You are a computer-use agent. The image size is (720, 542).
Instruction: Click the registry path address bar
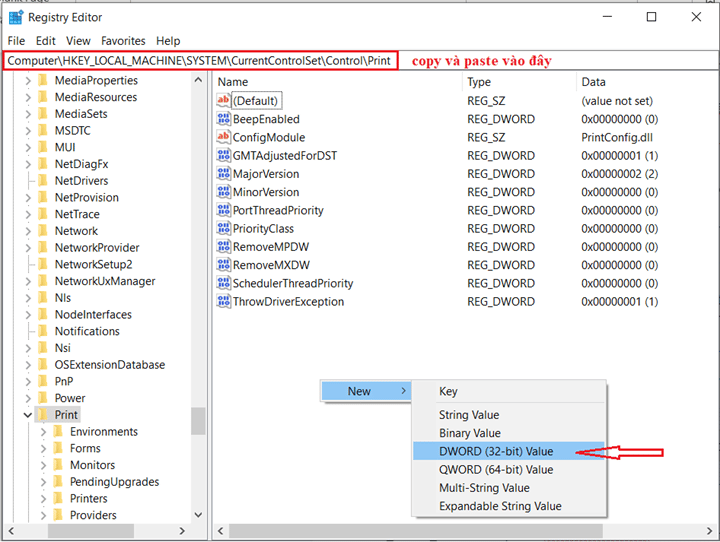(200, 61)
